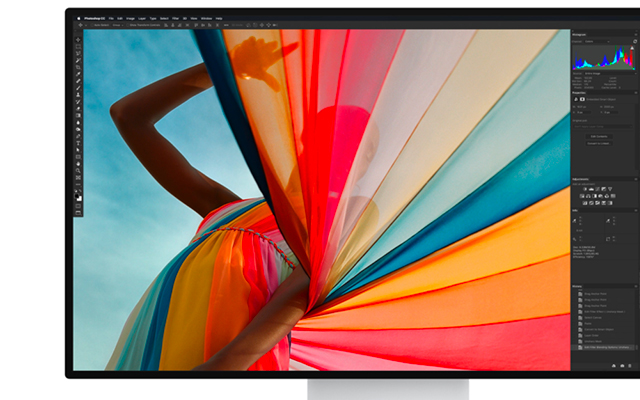The image size is (640, 400).
Task: Create a new snapshot in History panel
Action: tap(622, 366)
